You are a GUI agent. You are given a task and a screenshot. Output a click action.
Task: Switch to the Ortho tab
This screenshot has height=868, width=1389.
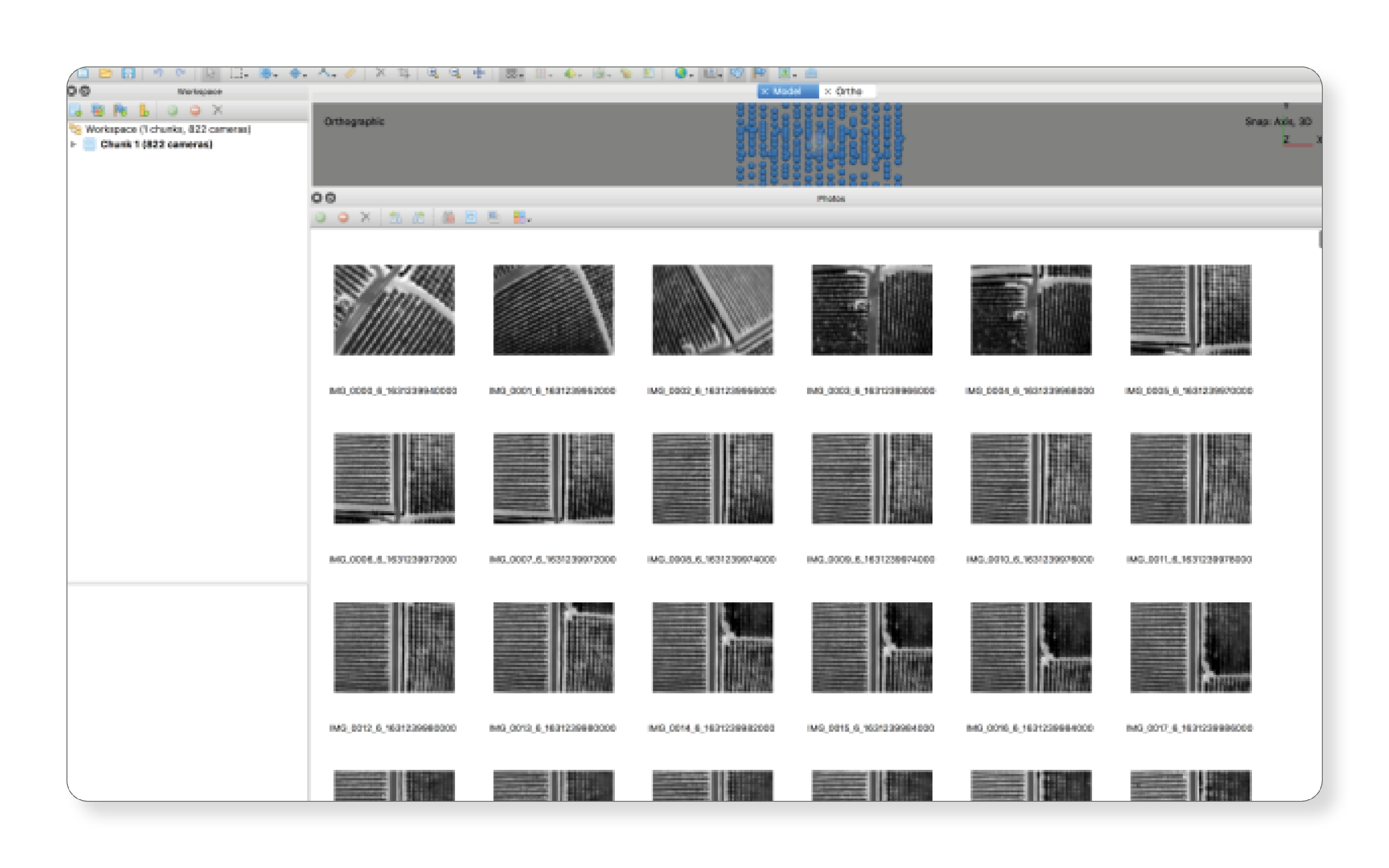(849, 91)
